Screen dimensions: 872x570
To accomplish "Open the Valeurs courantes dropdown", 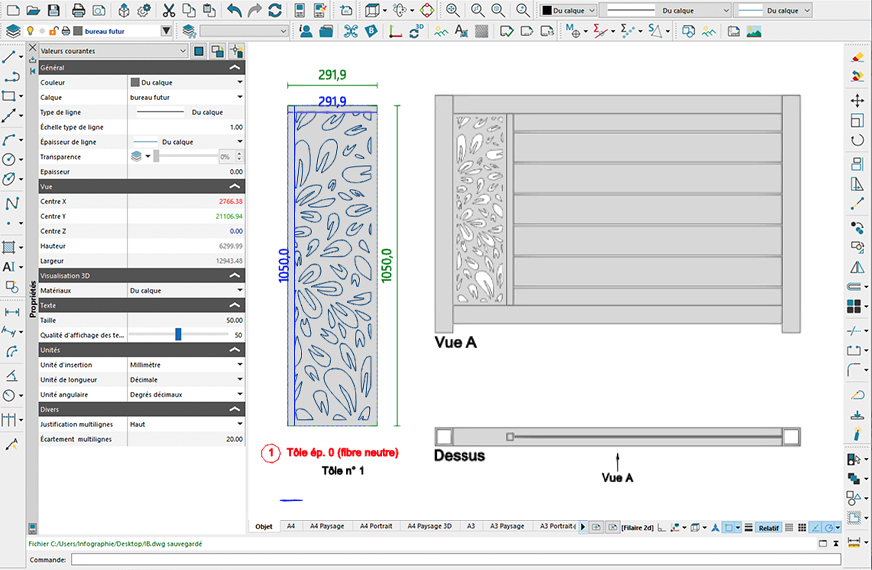I will (x=113, y=50).
